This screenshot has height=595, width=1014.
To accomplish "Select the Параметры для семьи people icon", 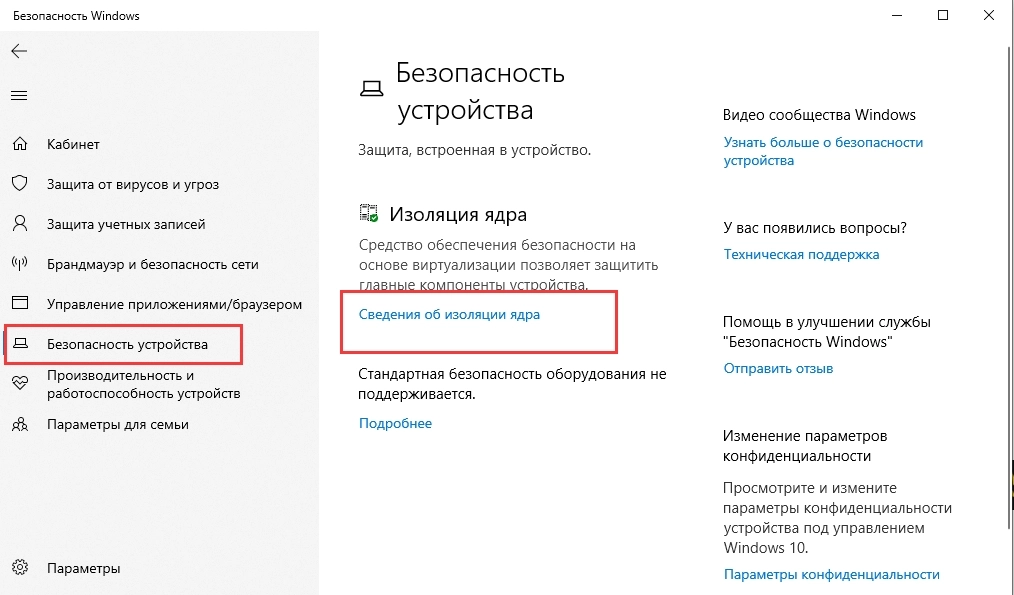I will pos(18,424).
